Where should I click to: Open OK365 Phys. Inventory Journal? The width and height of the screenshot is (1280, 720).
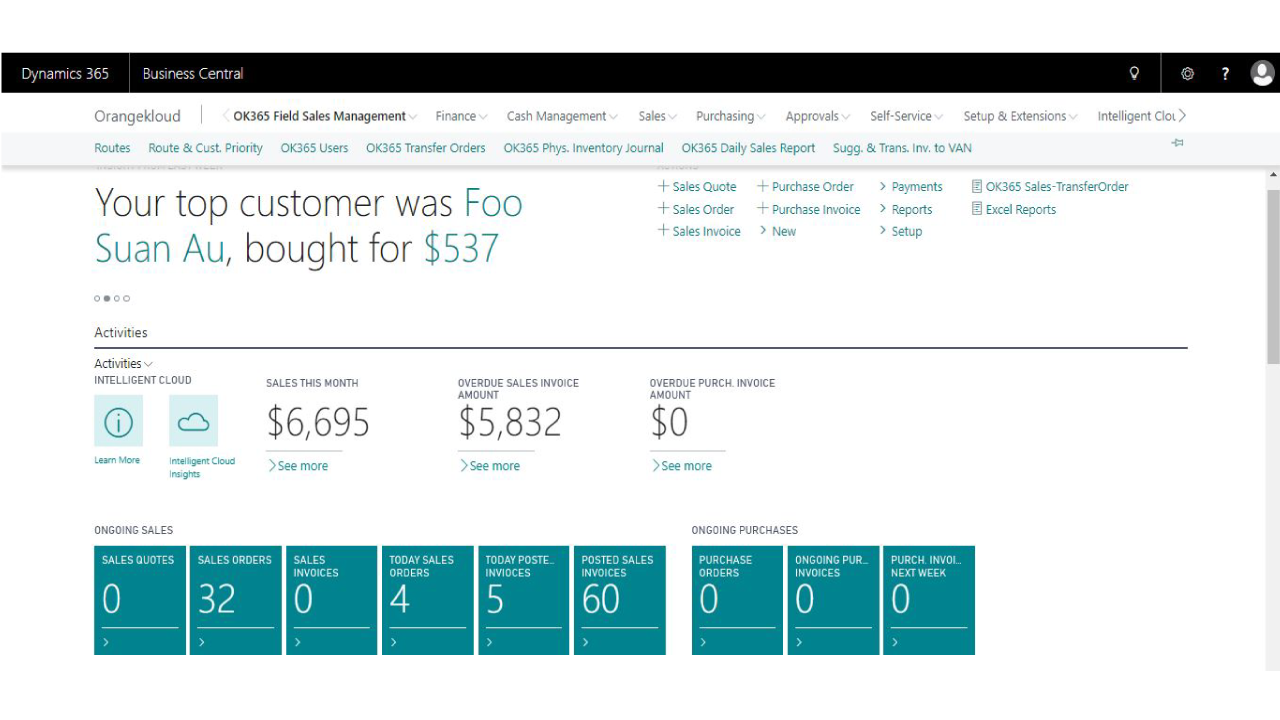click(583, 148)
